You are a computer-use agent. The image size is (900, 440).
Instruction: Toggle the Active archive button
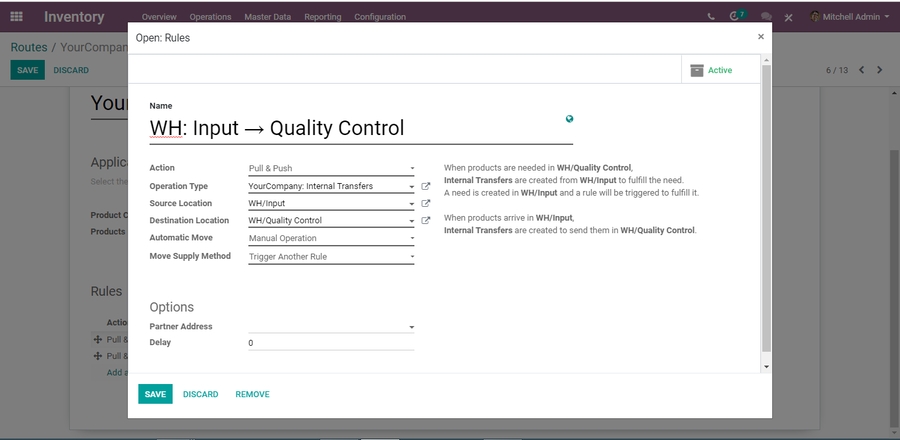point(712,71)
